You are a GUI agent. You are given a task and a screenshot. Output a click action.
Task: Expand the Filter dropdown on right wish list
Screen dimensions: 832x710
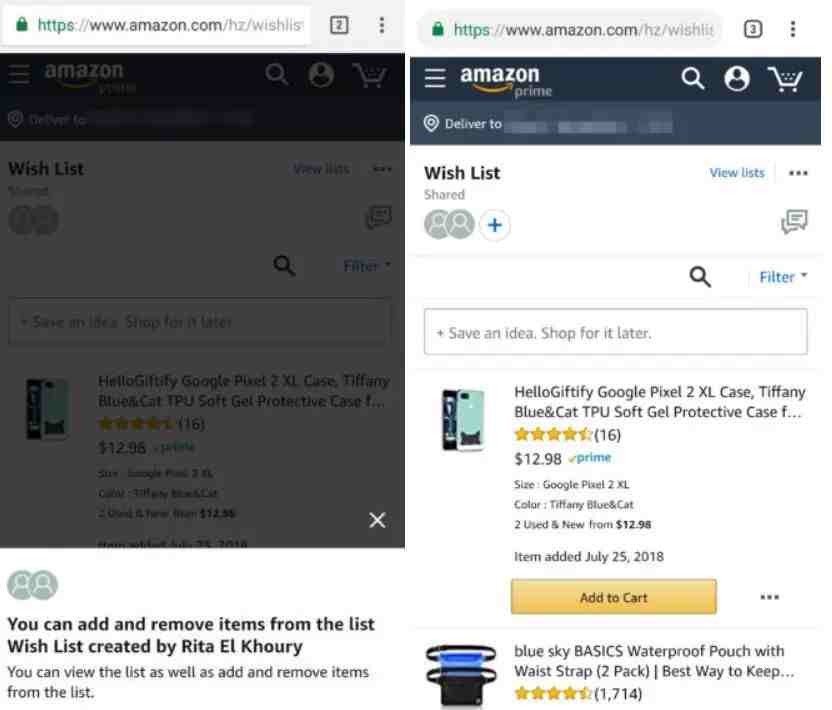783,276
